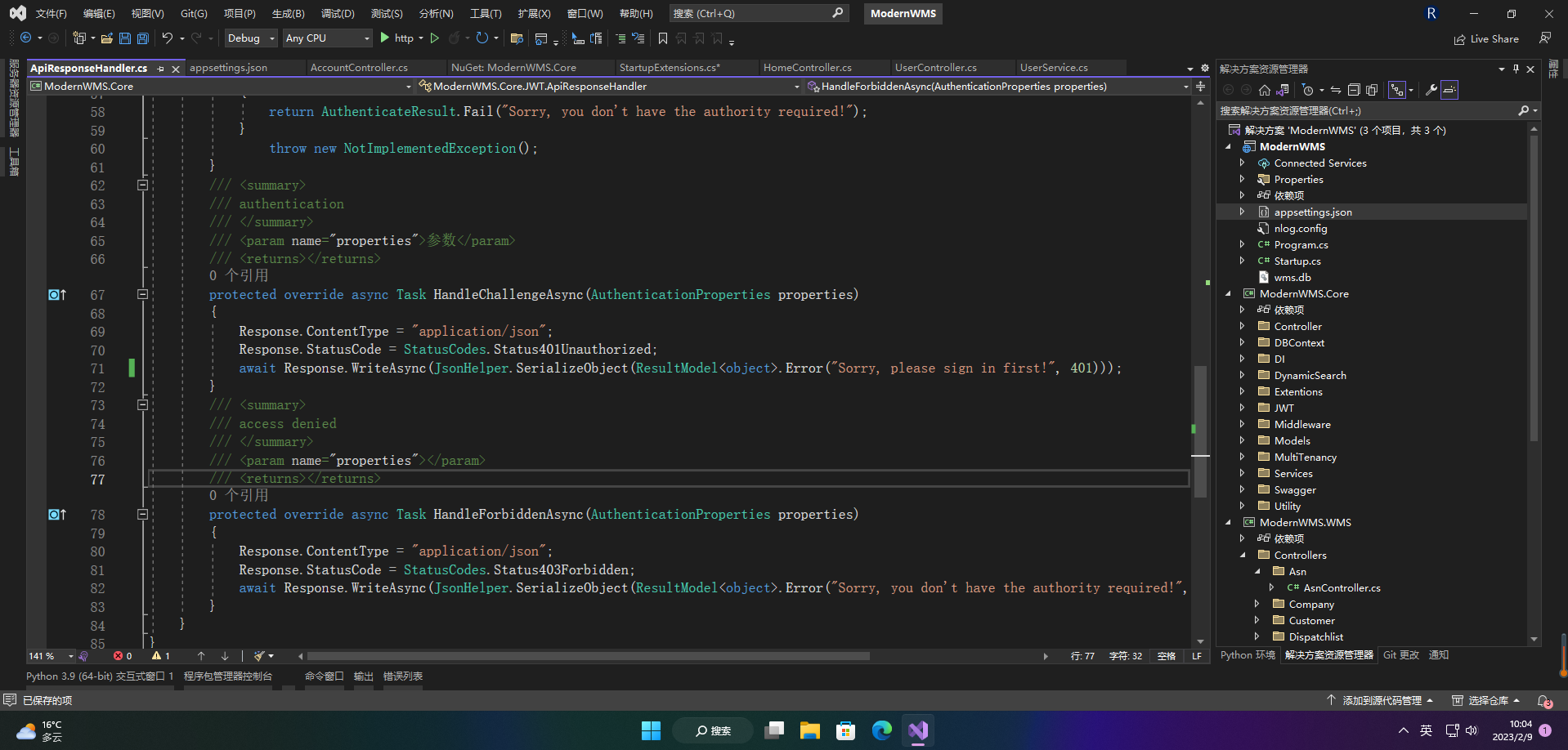Toggle the nested file view button in Solution Explorer

coord(1397,90)
